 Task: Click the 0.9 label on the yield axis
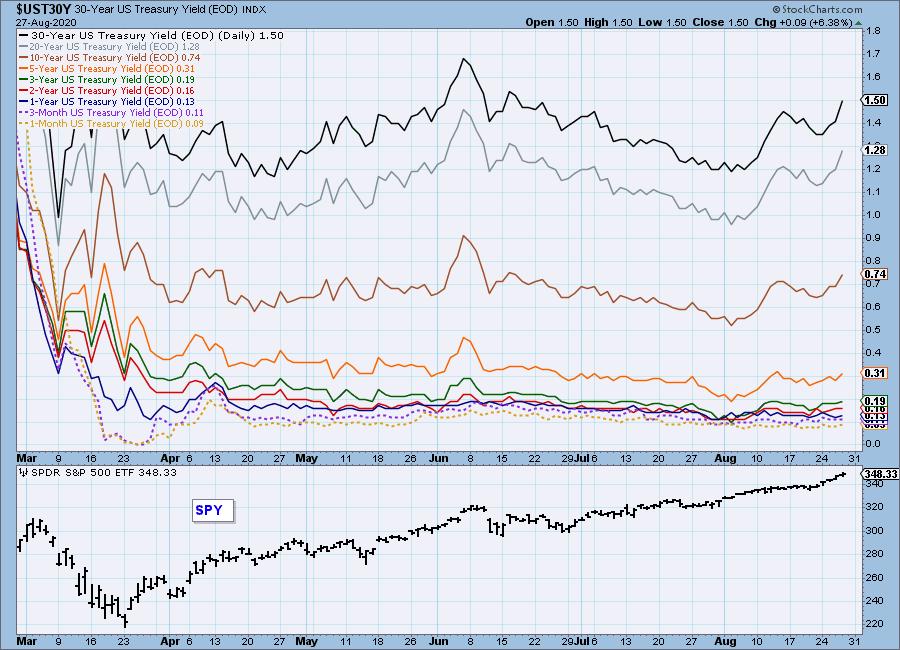coord(873,237)
